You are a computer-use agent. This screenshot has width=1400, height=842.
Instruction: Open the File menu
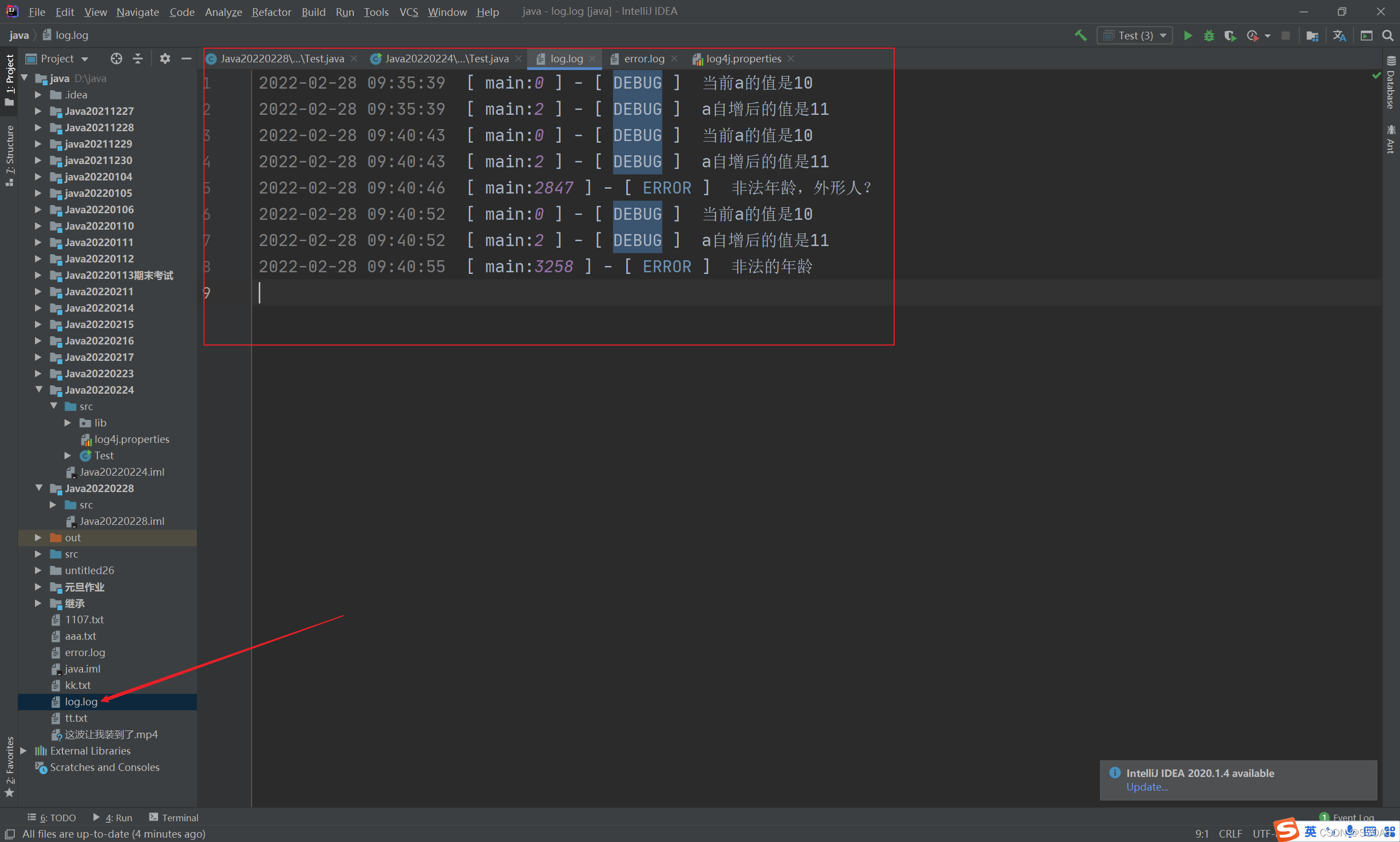36,11
